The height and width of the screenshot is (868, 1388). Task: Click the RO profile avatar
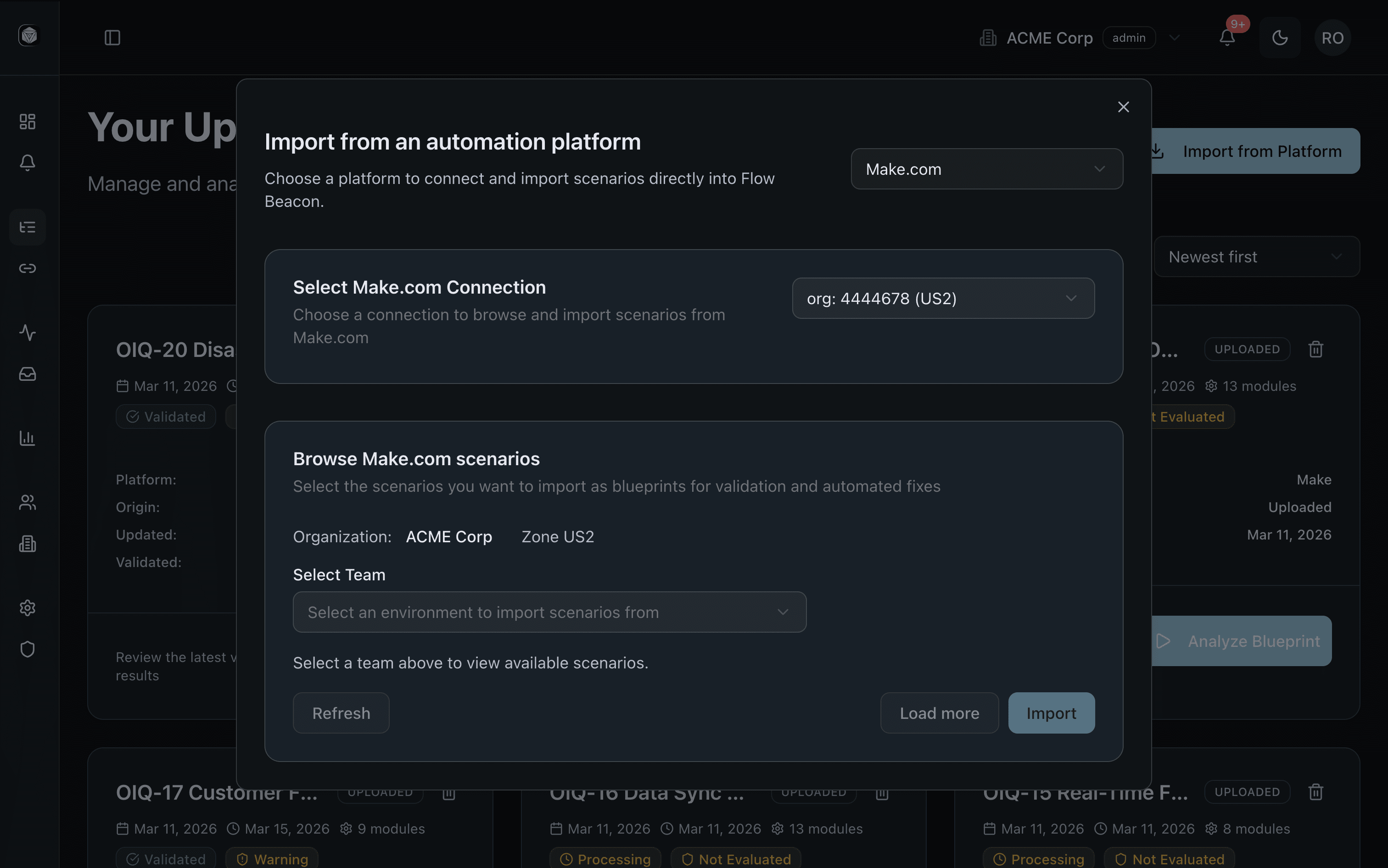(1332, 37)
